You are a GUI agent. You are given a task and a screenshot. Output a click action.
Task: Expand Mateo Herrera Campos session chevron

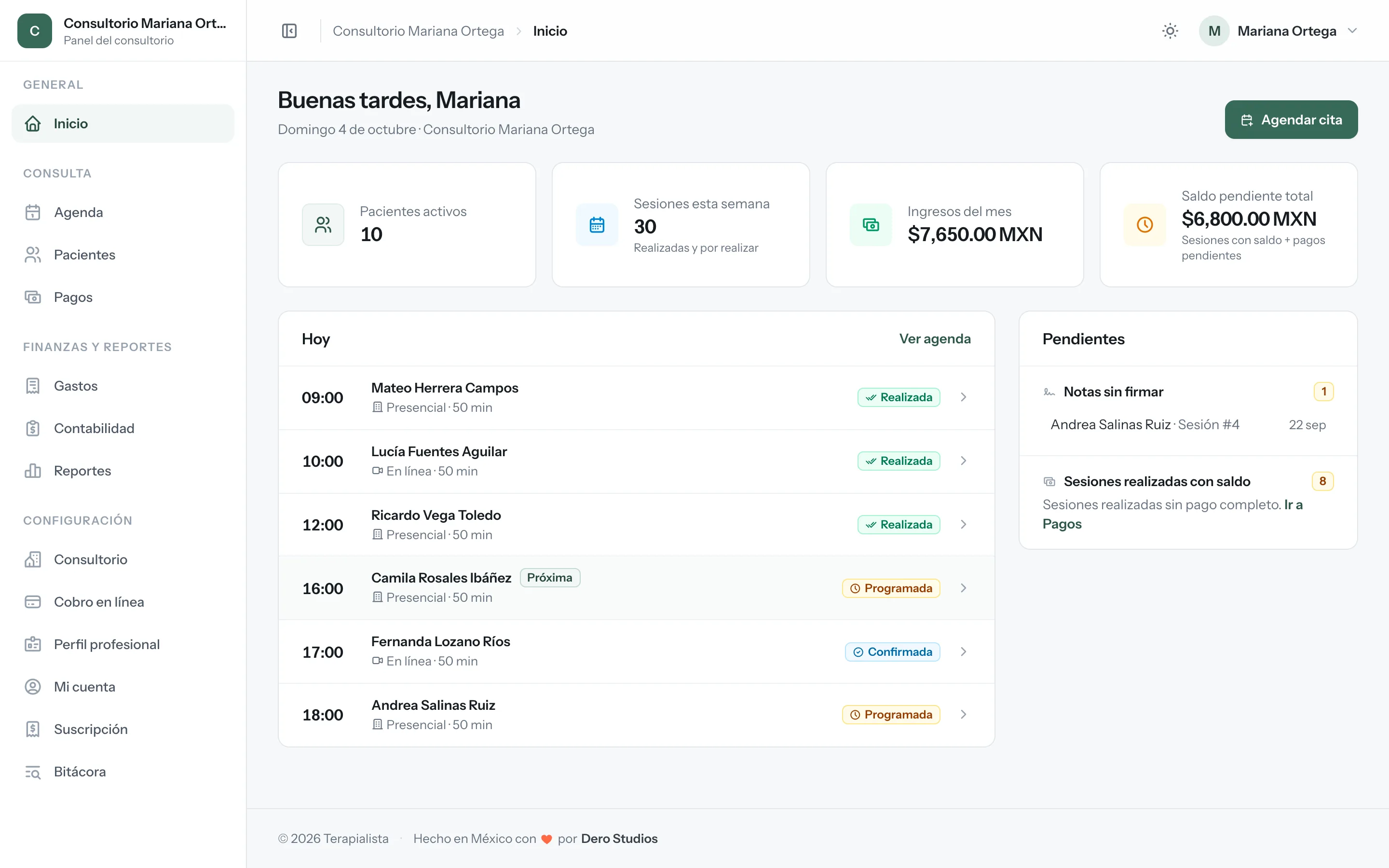point(963,397)
